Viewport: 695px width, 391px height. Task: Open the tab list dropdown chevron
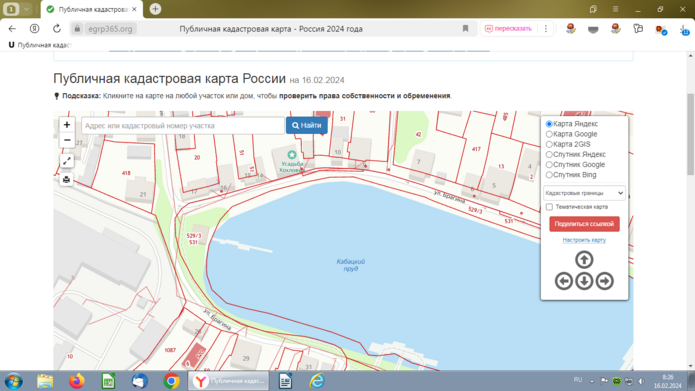click(x=27, y=9)
